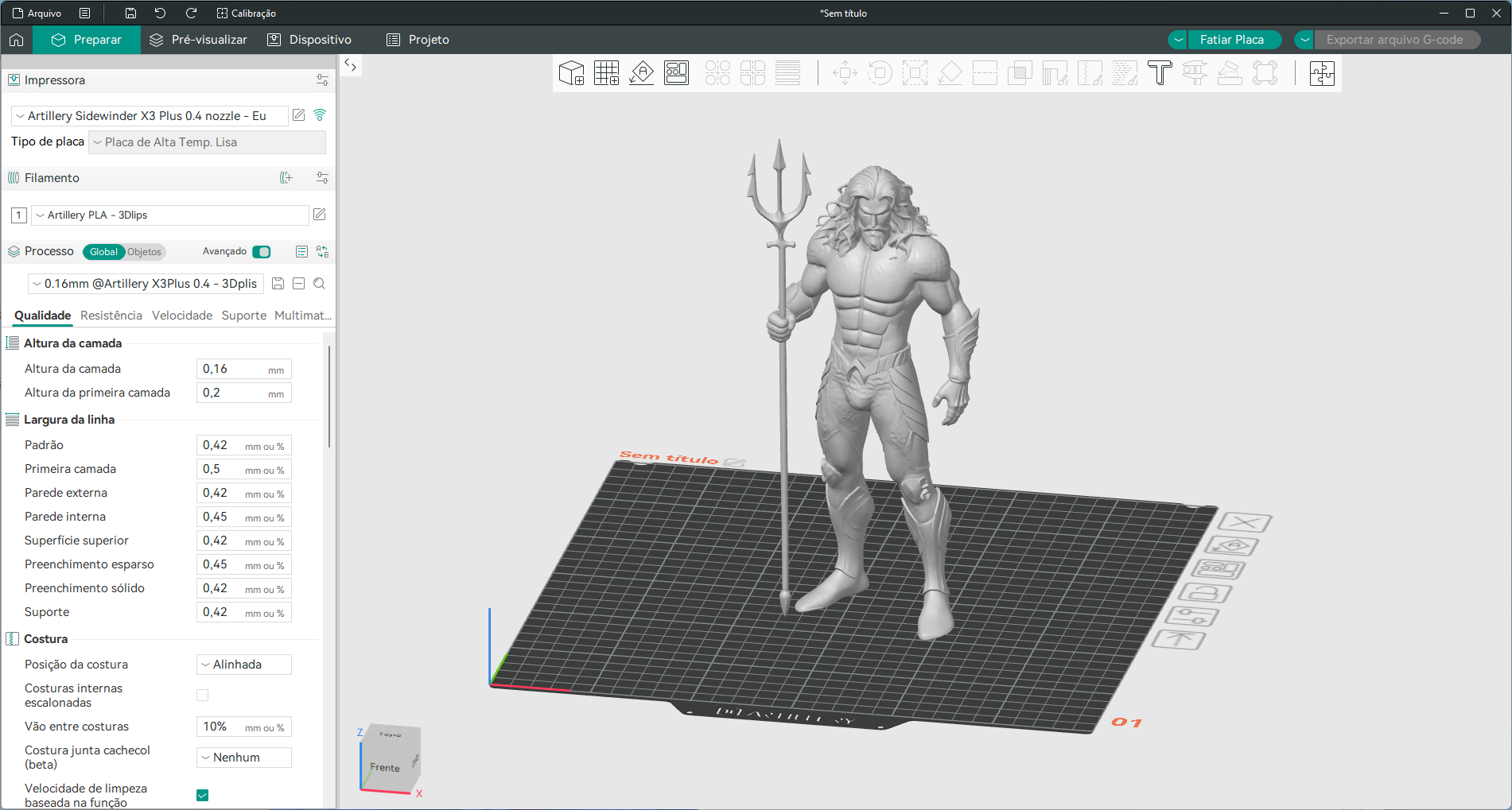Click the plate lock icon

pyautogui.click(x=1206, y=593)
